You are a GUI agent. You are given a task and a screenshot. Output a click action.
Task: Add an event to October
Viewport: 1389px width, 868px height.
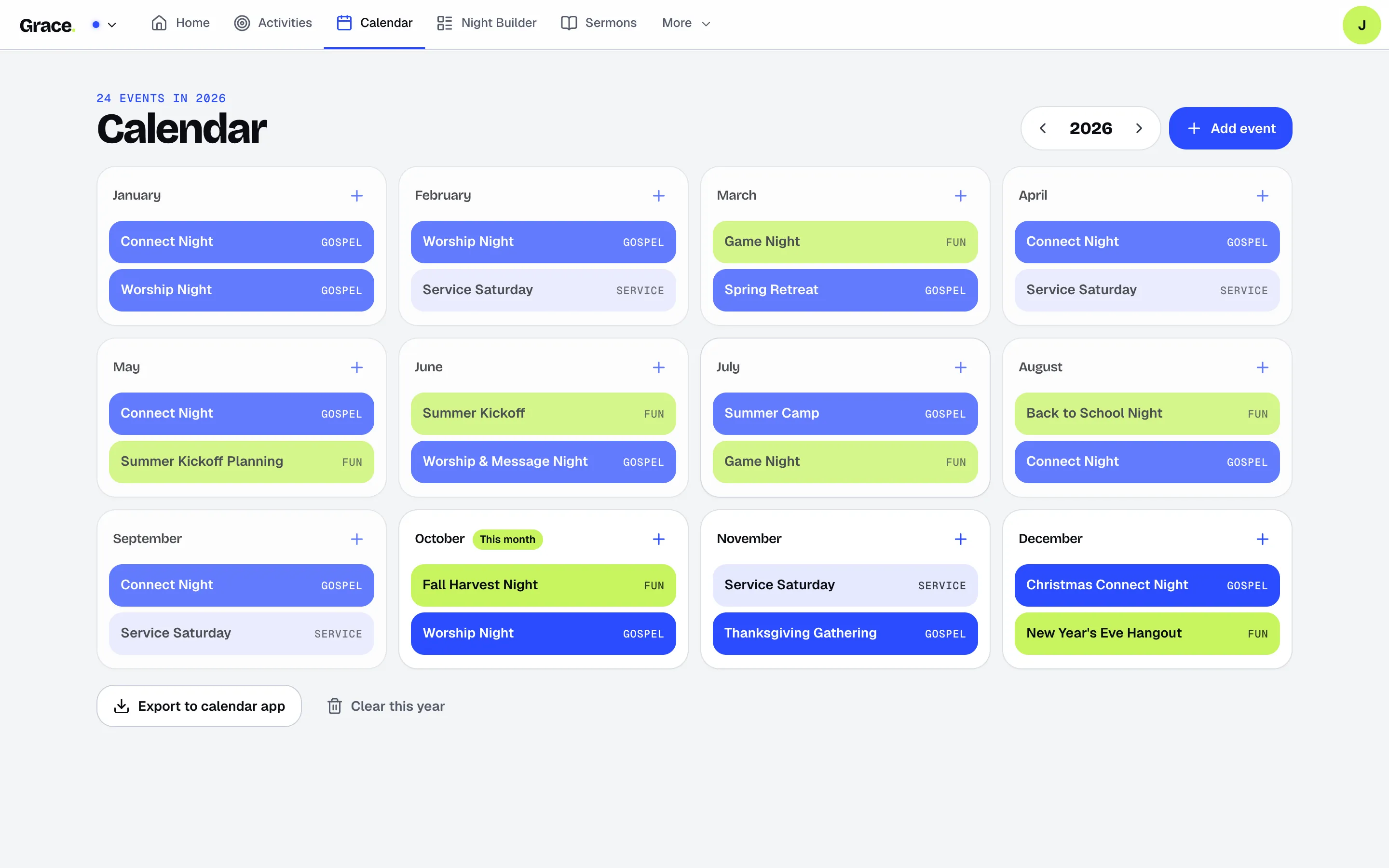click(658, 539)
